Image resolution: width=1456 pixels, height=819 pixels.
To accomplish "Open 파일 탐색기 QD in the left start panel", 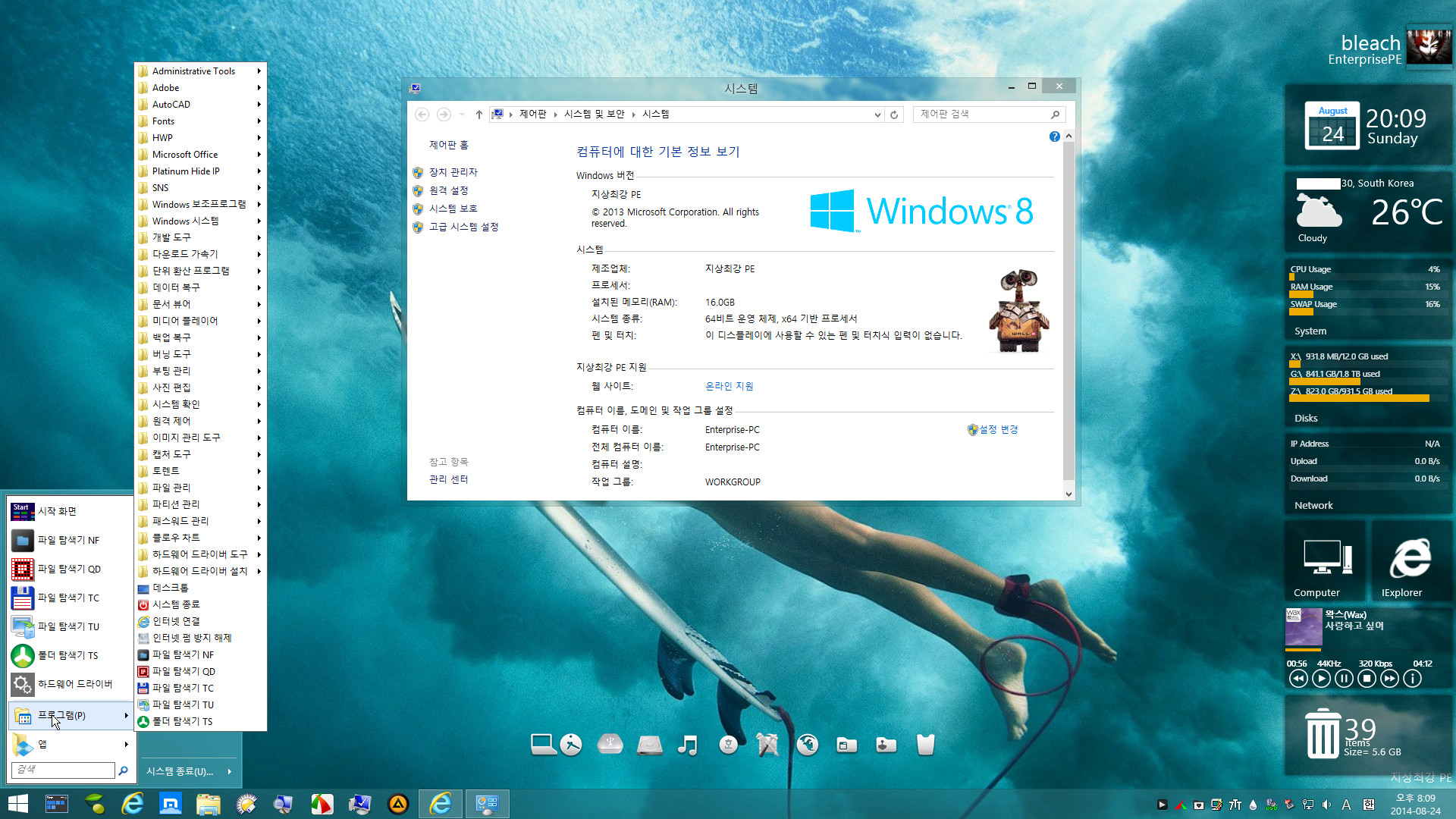I will coord(70,570).
